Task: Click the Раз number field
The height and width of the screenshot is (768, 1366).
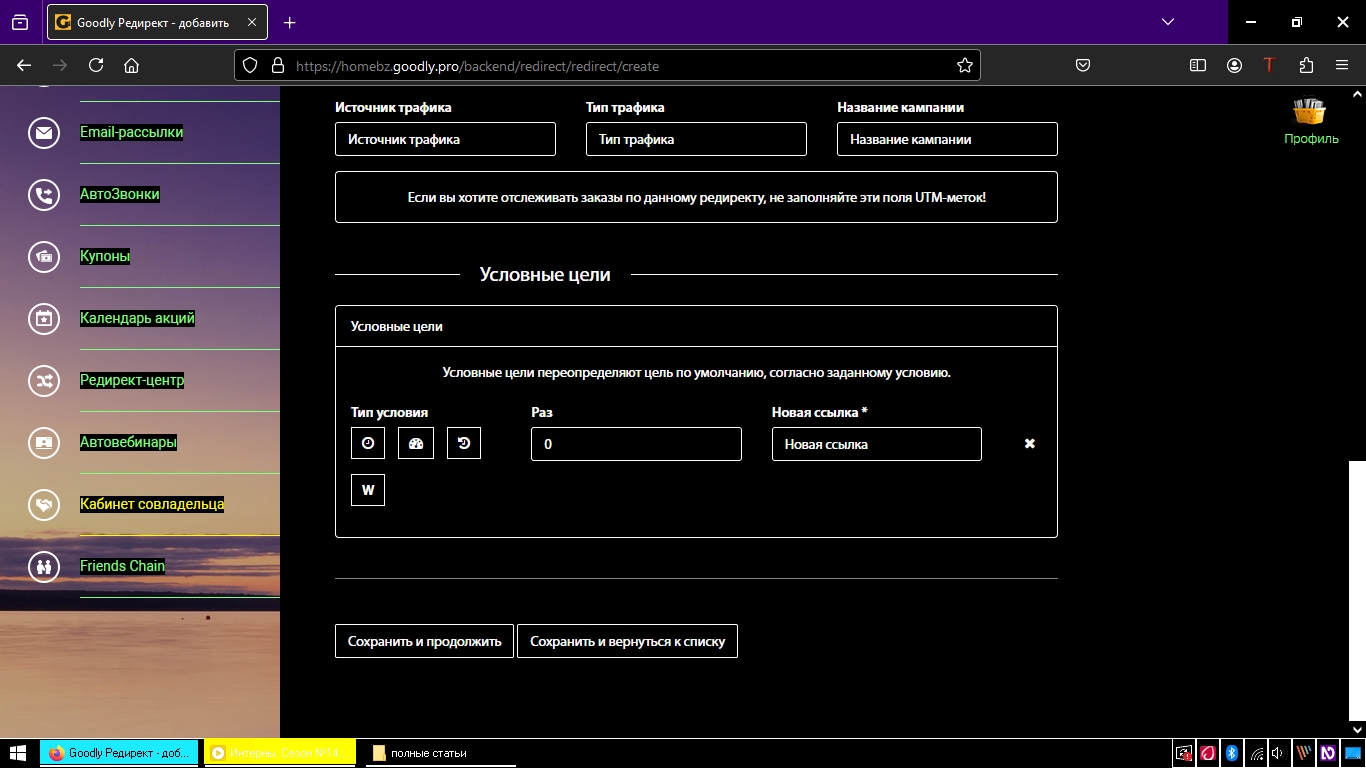Action: (636, 444)
